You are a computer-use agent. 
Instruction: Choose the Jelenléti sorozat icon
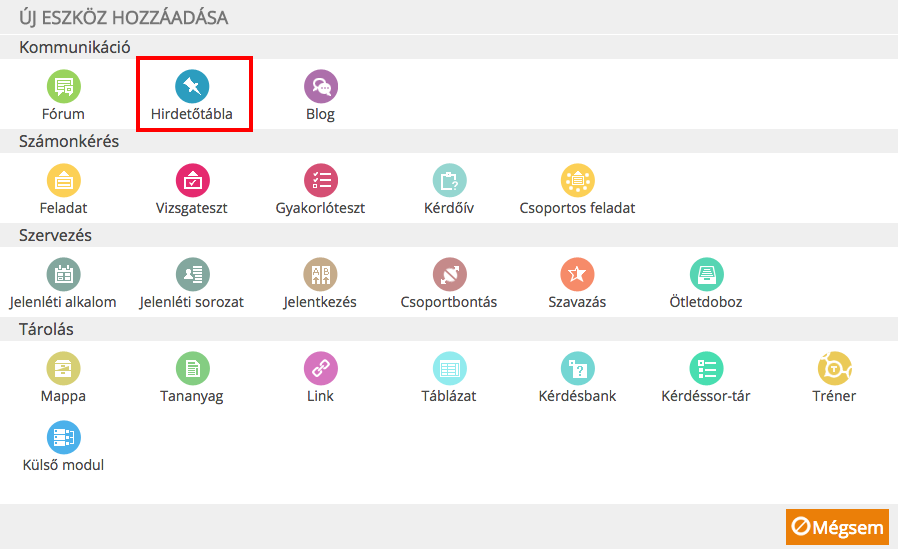(192, 274)
